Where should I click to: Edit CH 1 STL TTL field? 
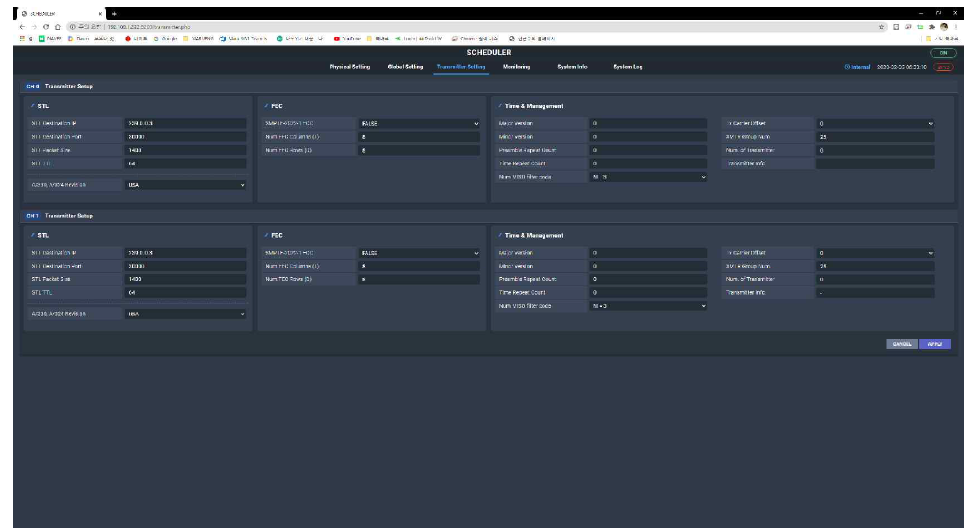[x=185, y=293]
